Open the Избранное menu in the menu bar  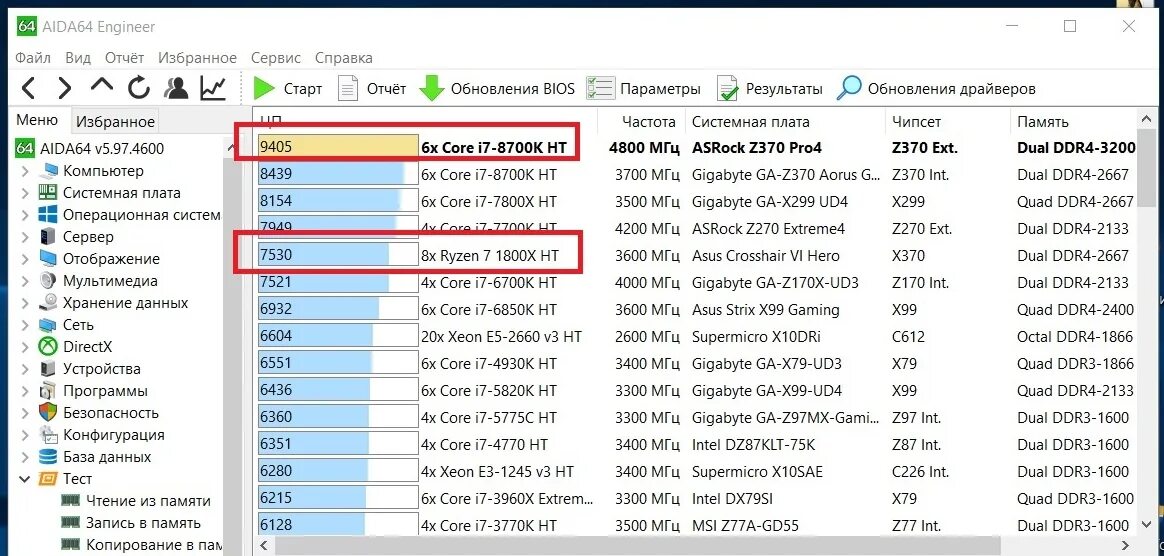click(x=197, y=57)
